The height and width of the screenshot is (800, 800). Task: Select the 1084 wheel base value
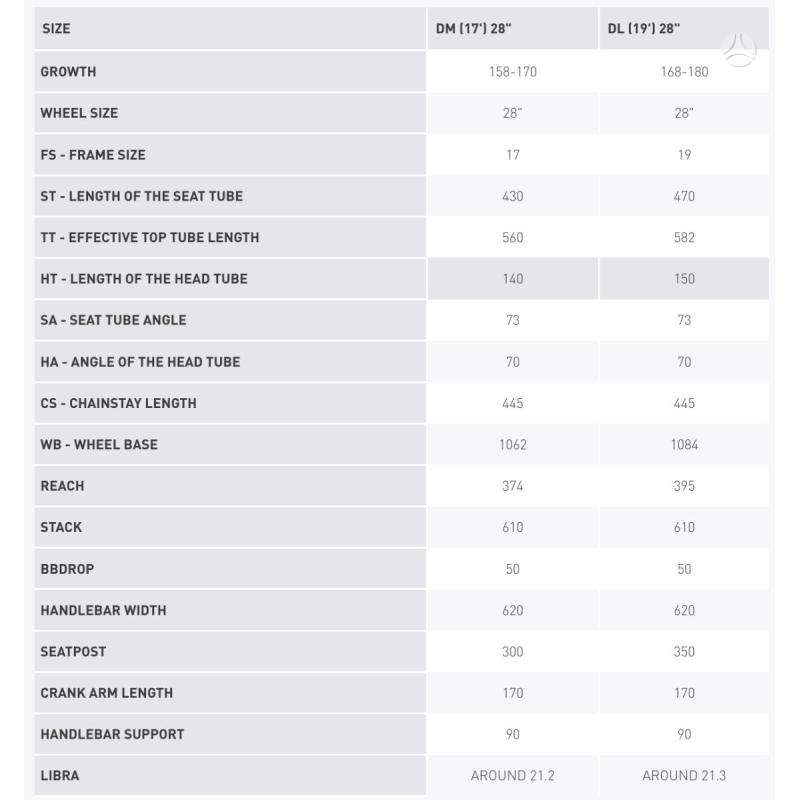point(684,445)
